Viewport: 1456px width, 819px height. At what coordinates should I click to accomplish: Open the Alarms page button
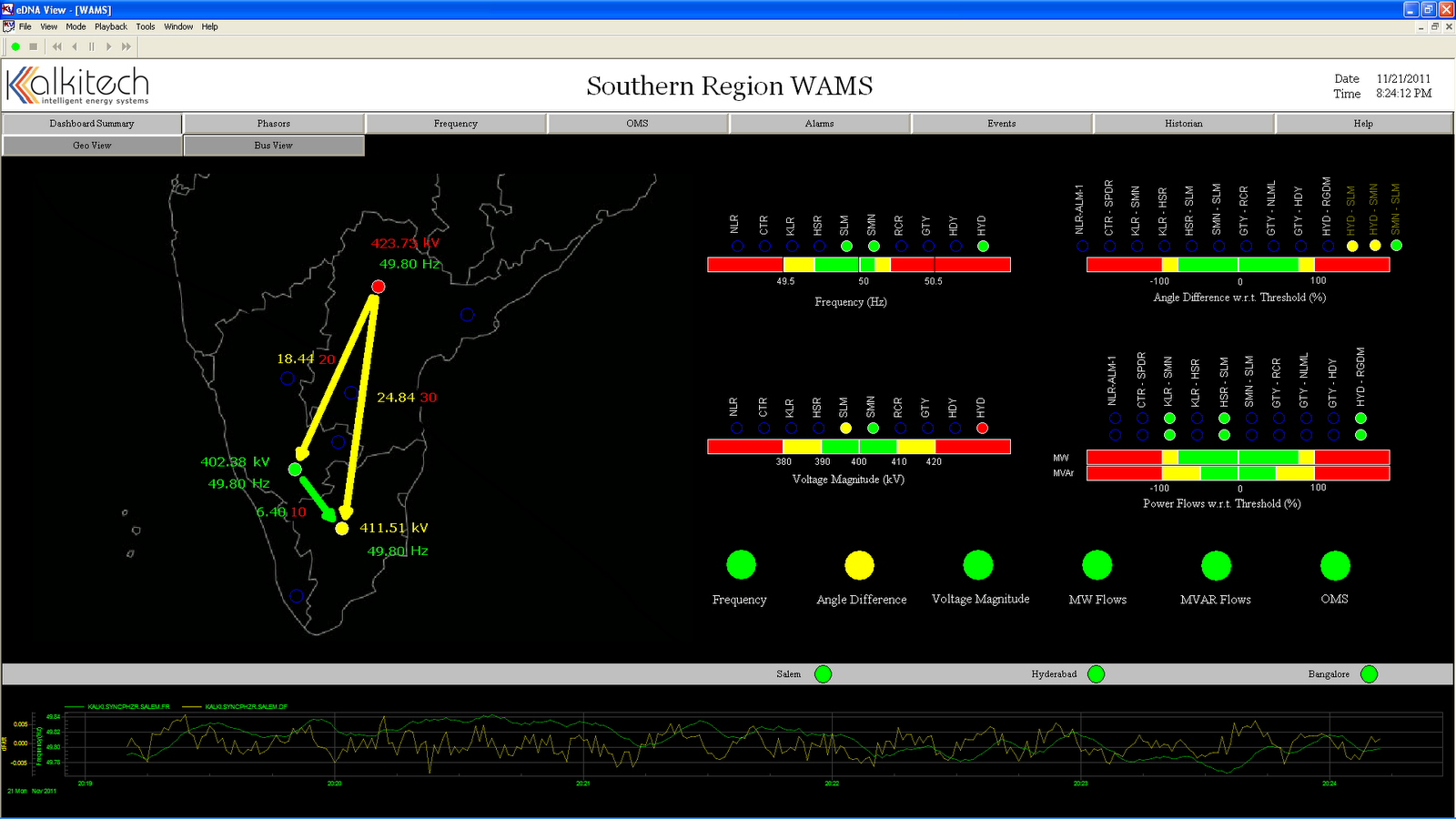[x=819, y=123]
